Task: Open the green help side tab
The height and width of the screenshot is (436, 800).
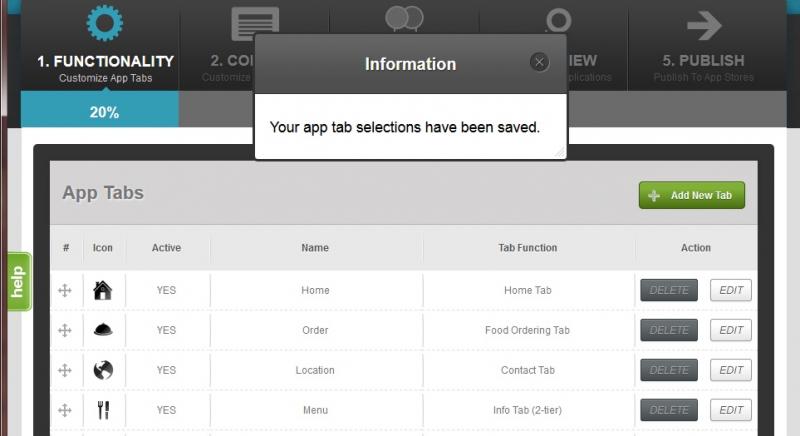Action: click(x=19, y=281)
